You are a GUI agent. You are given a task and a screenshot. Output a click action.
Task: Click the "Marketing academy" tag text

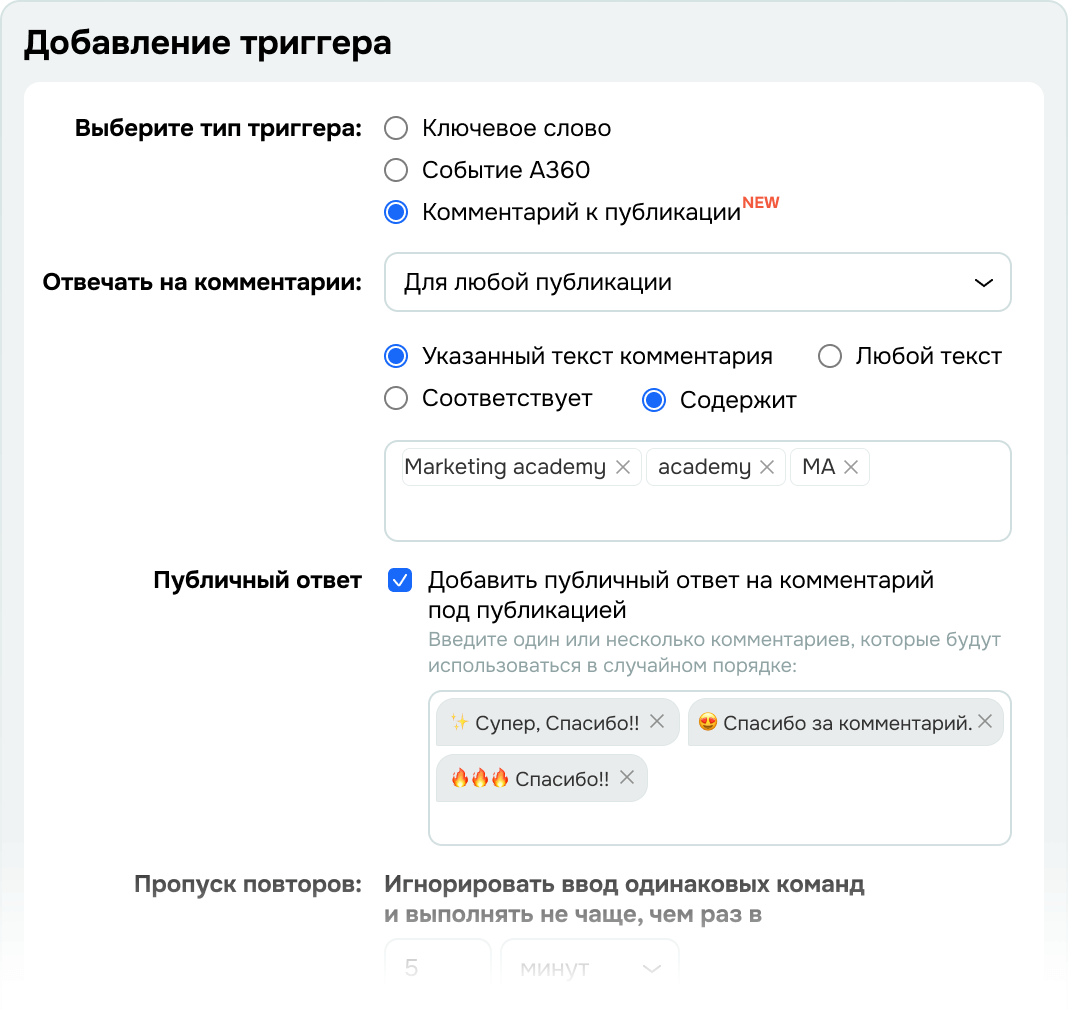505,467
